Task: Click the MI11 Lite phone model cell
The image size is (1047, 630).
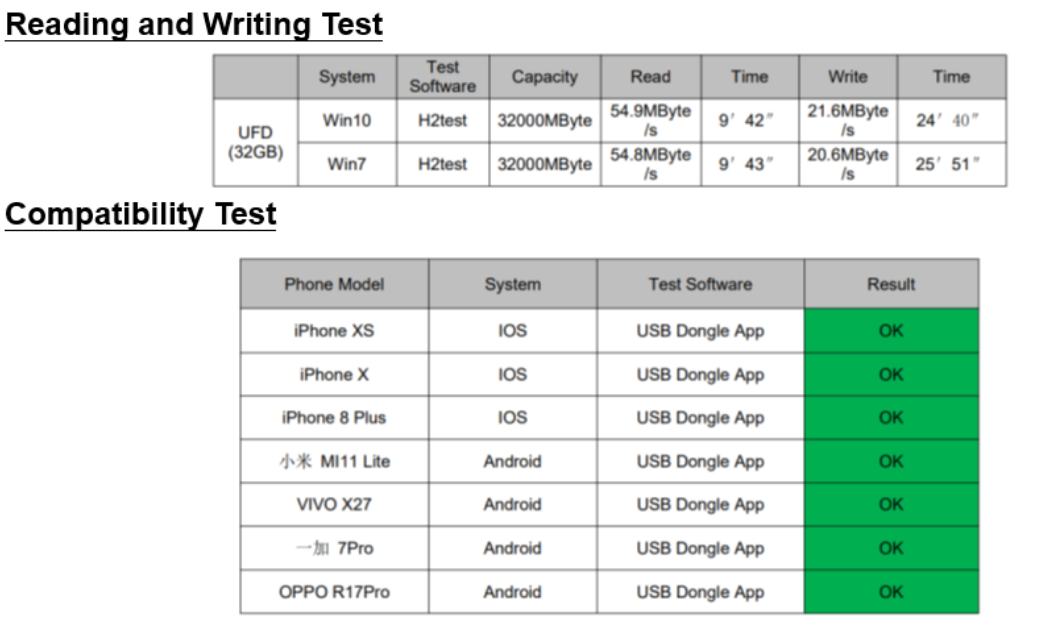Action: [334, 461]
